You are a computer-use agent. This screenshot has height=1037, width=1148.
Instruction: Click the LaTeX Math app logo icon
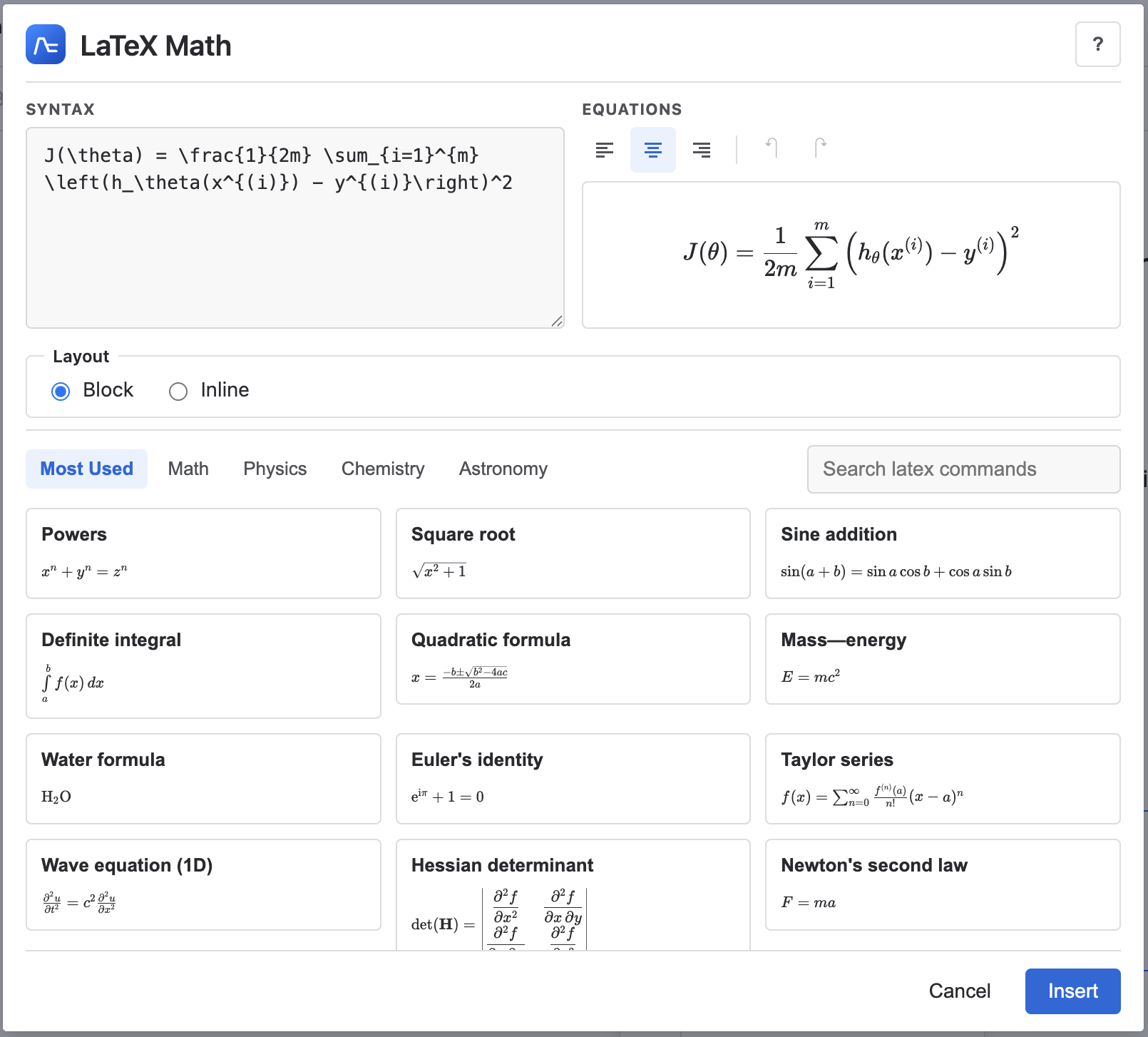[46, 45]
